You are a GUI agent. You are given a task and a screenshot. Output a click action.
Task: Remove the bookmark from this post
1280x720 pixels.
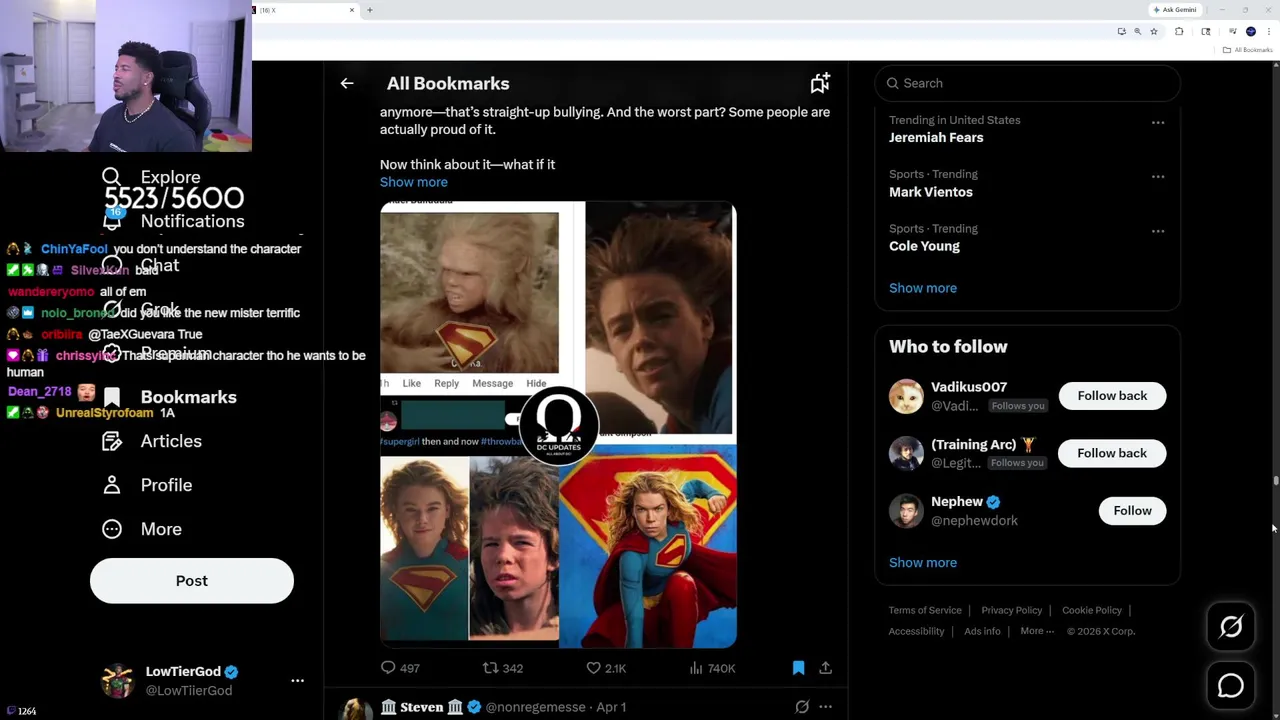(798, 668)
